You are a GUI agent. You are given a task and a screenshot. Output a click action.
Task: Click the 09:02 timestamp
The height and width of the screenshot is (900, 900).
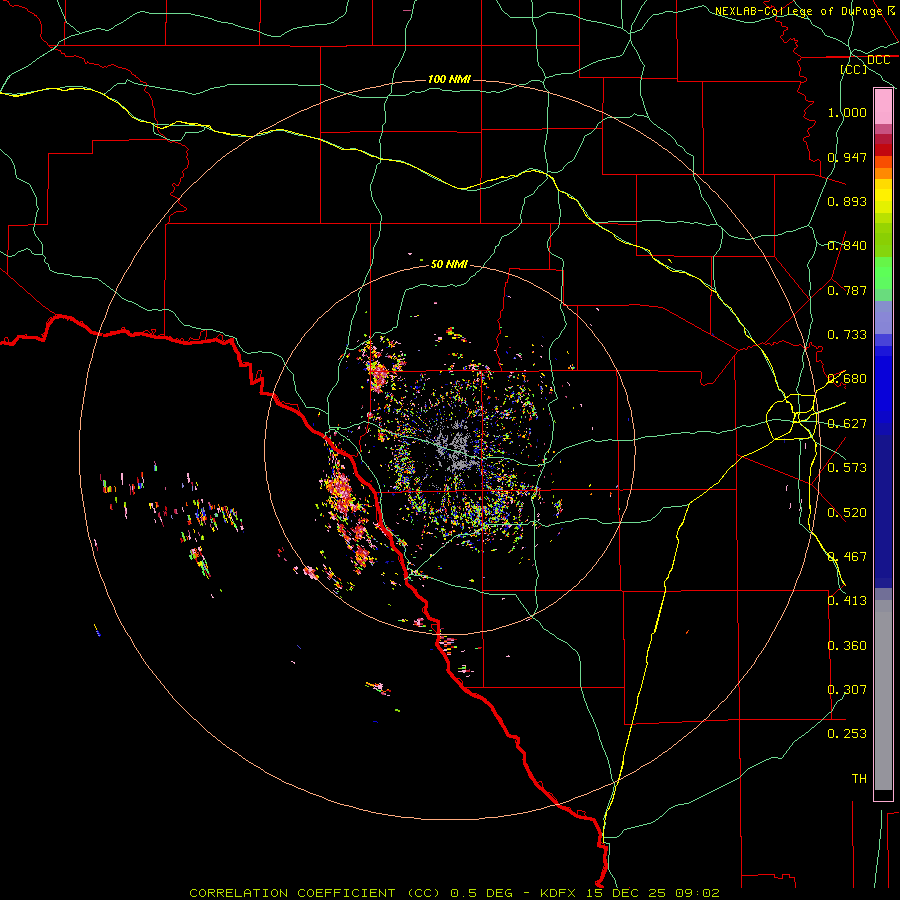point(697,893)
